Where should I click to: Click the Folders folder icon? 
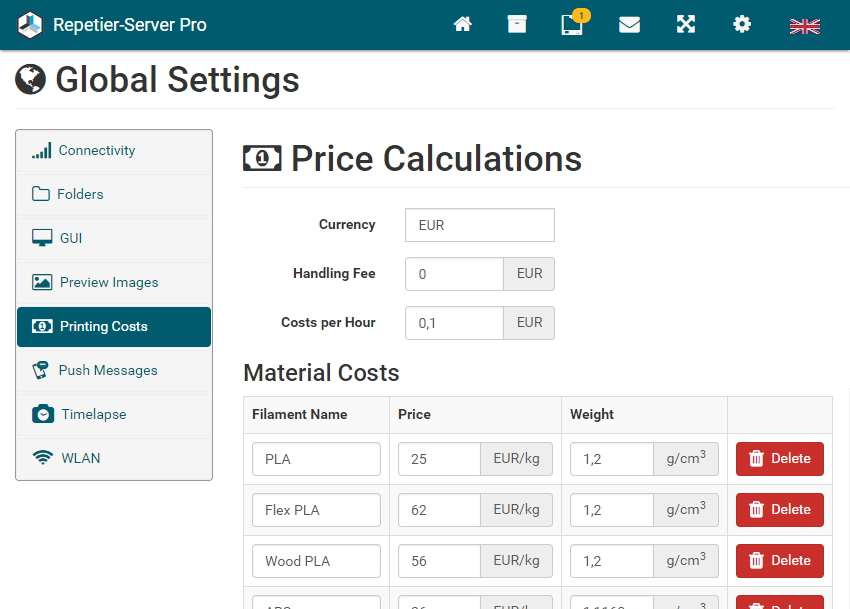(41, 194)
